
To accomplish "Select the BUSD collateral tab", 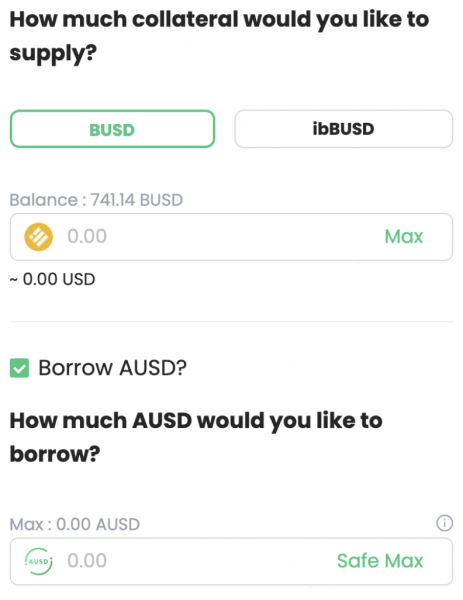I will (x=112, y=129).
